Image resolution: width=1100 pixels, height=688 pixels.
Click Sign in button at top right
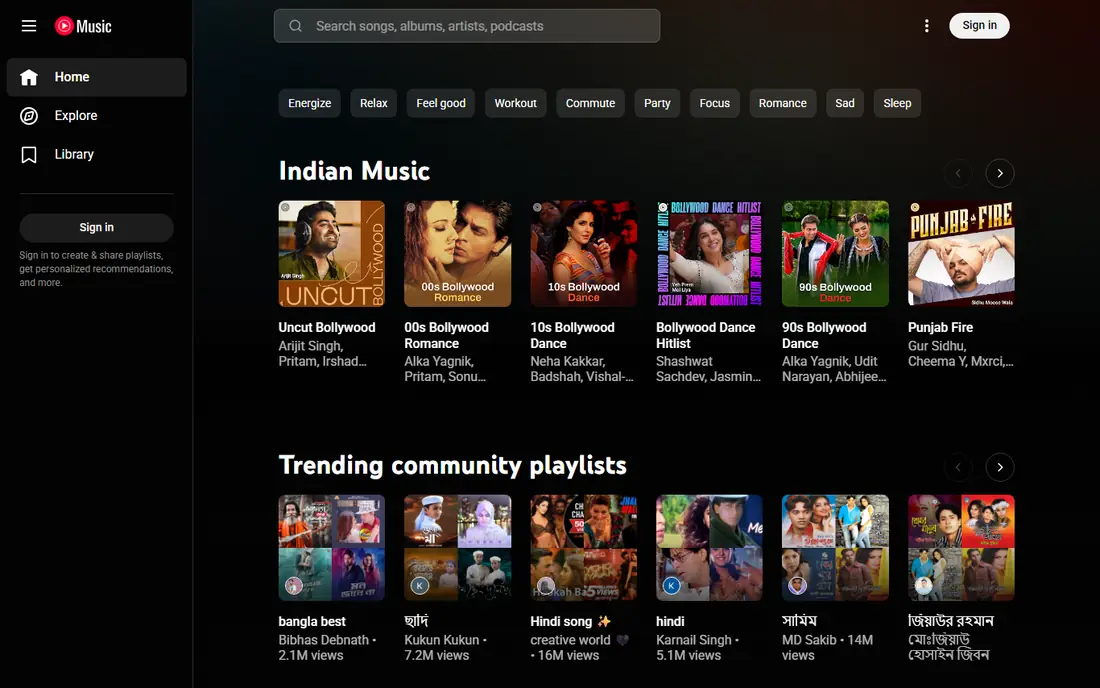click(979, 26)
